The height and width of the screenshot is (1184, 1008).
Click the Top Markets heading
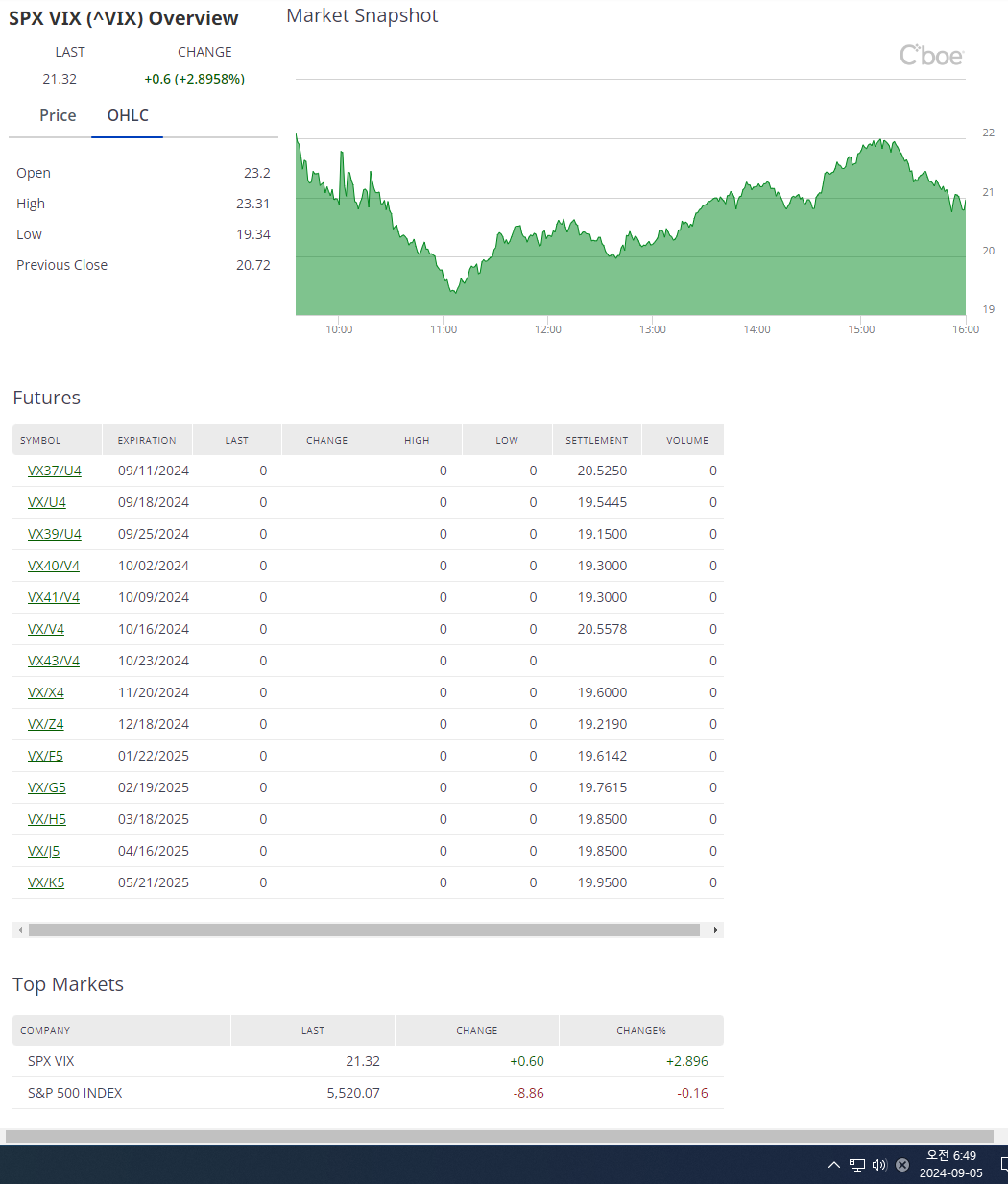coord(68,984)
